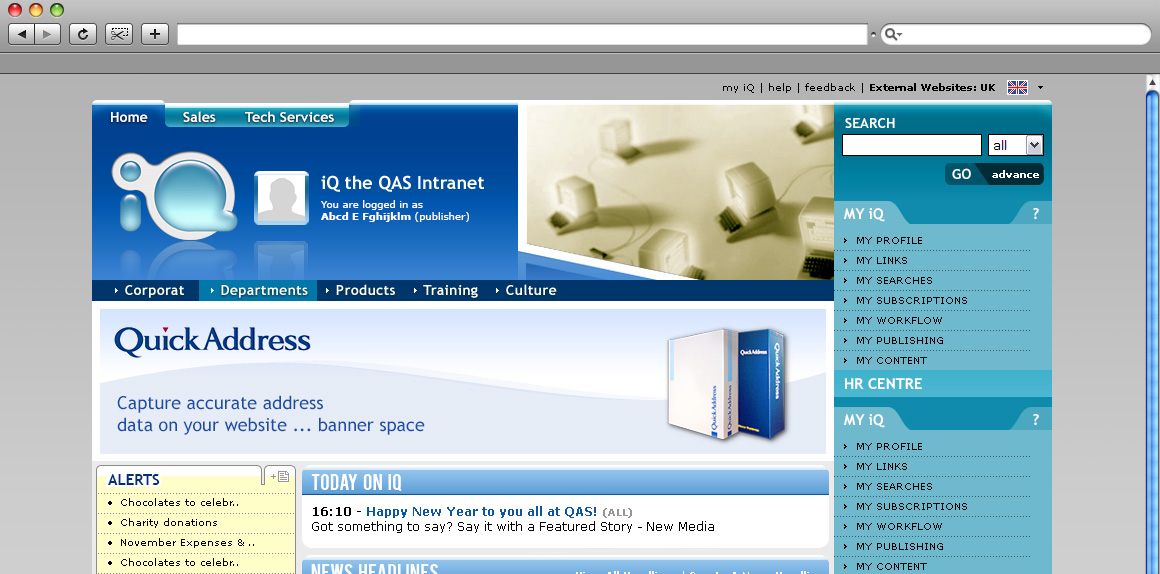Screen dimensions: 1160x574
Task: Click the browser forward arrow button
Action: pyautogui.click(x=48, y=34)
